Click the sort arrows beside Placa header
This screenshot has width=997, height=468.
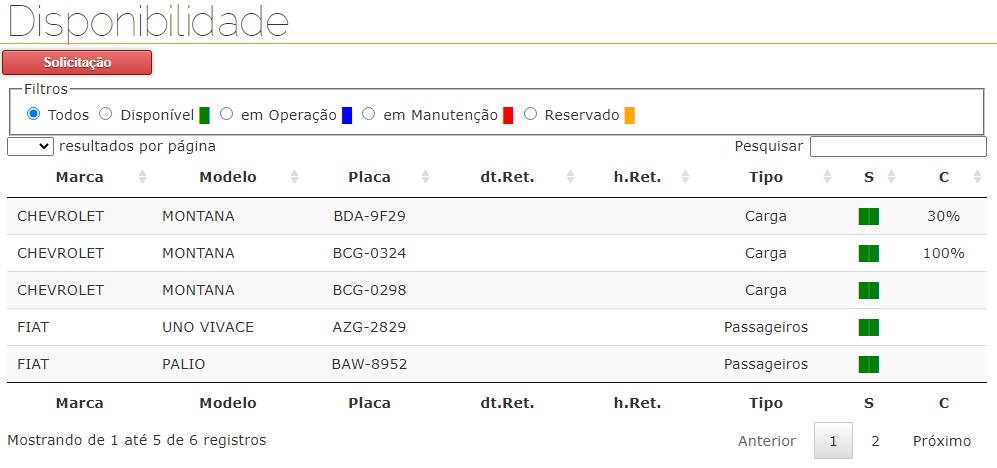point(426,177)
